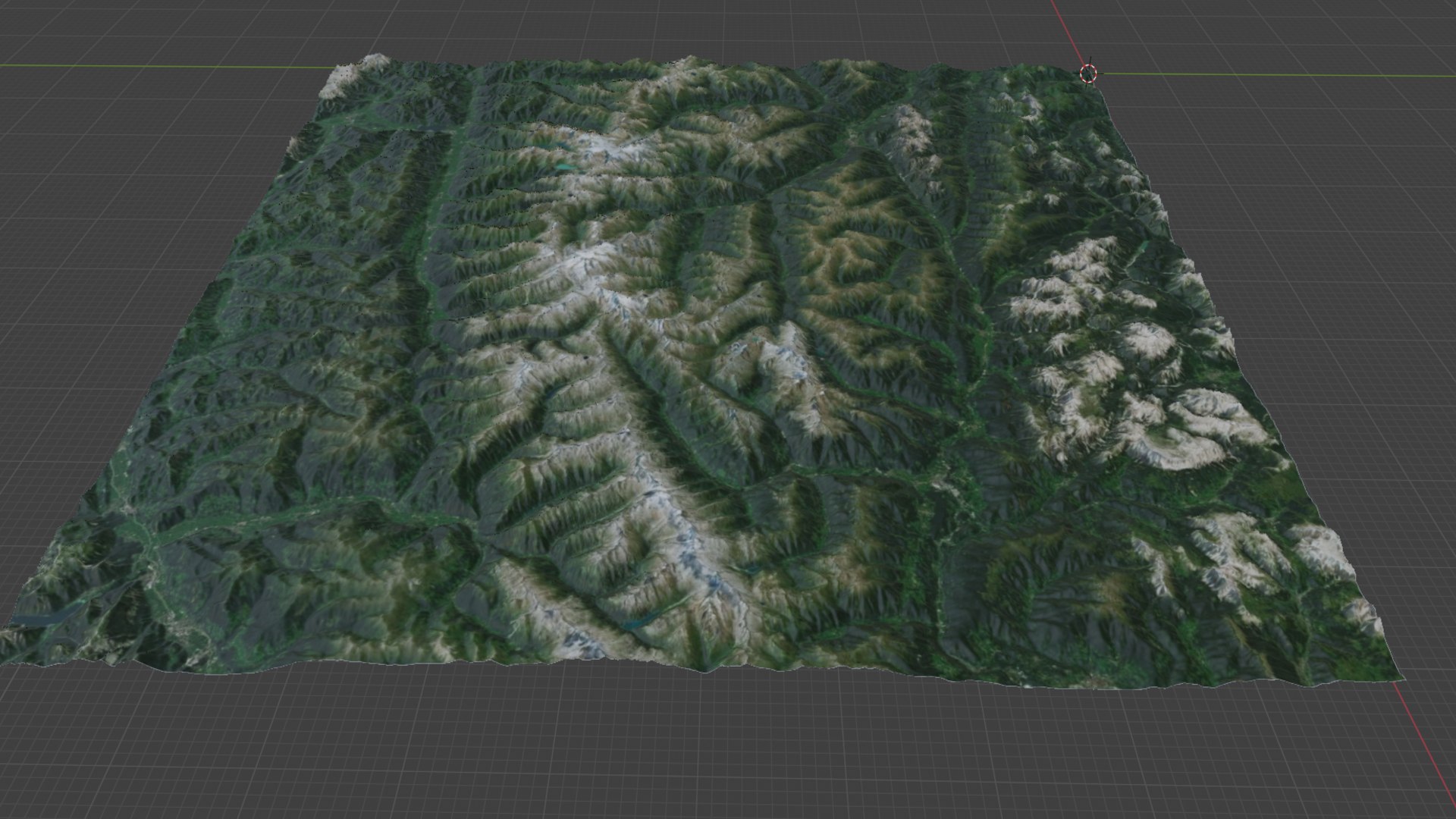Click the red-white 3D cursor marker

[x=1088, y=74]
